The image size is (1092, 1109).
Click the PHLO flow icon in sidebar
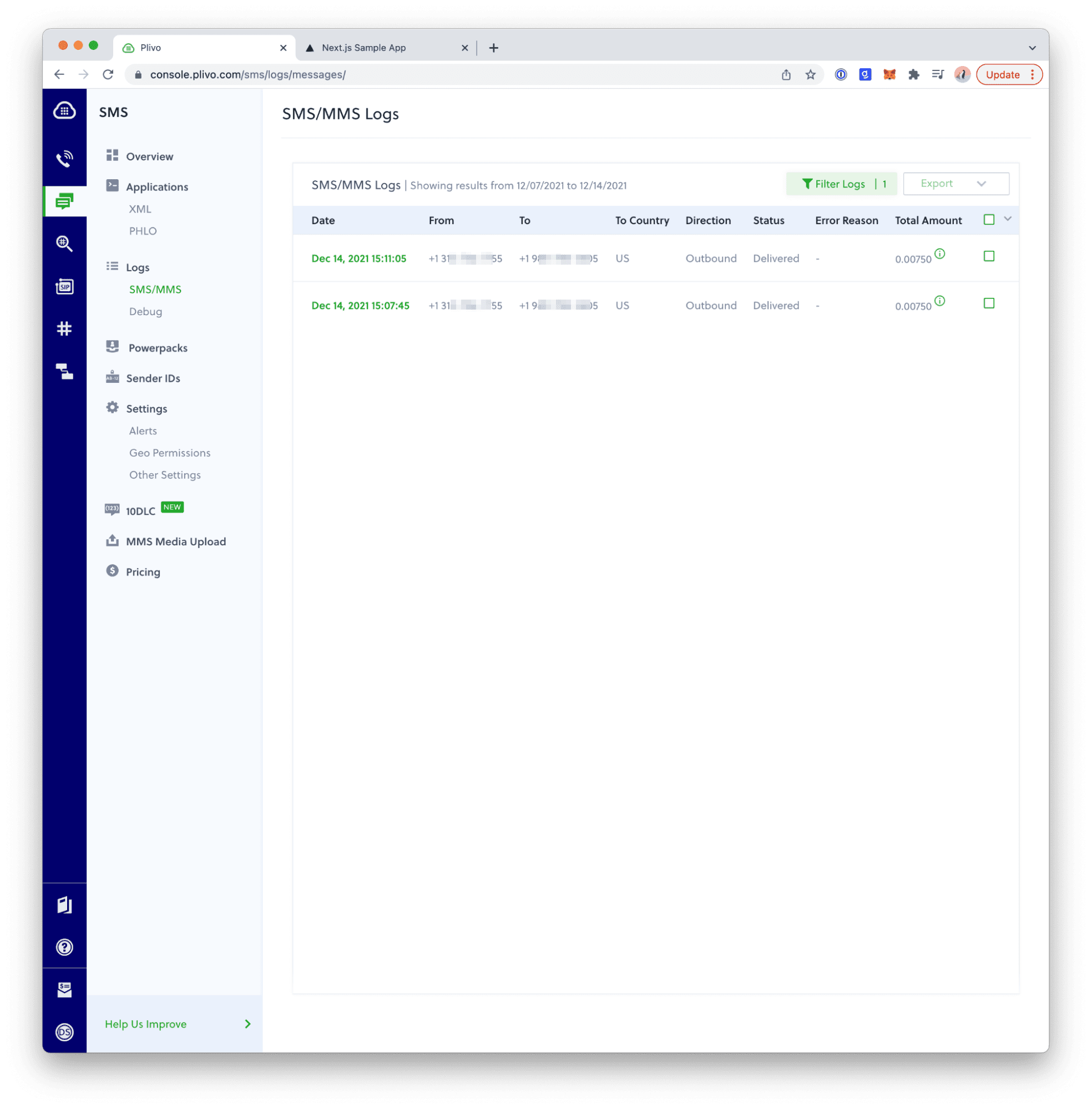[64, 372]
